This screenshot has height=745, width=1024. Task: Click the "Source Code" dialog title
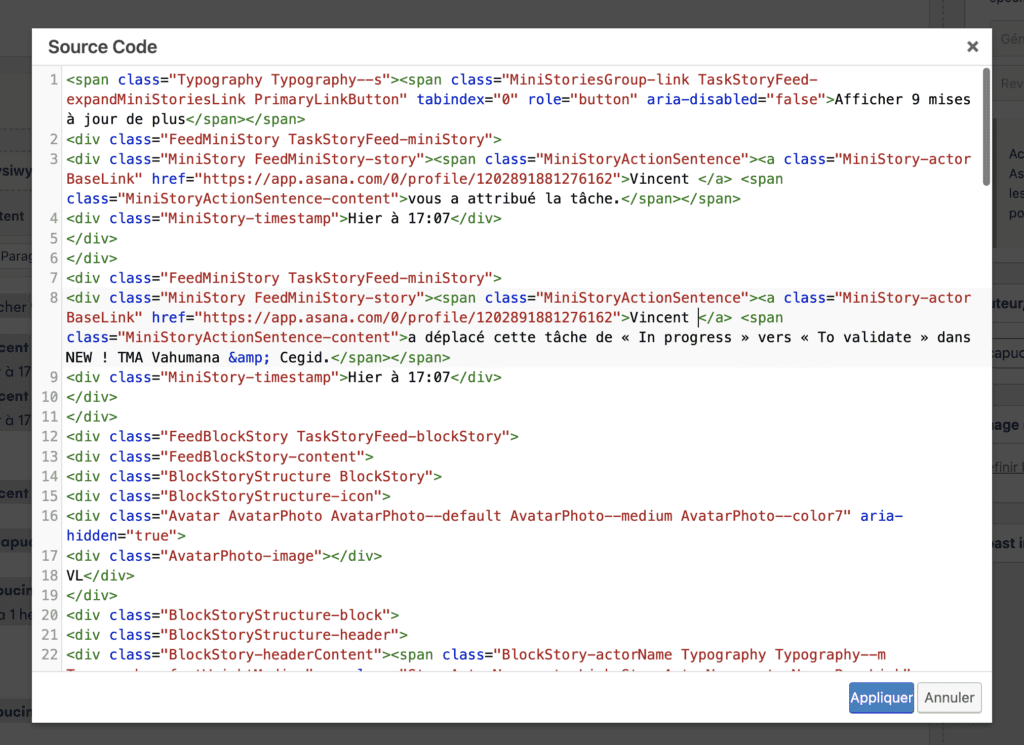(102, 47)
